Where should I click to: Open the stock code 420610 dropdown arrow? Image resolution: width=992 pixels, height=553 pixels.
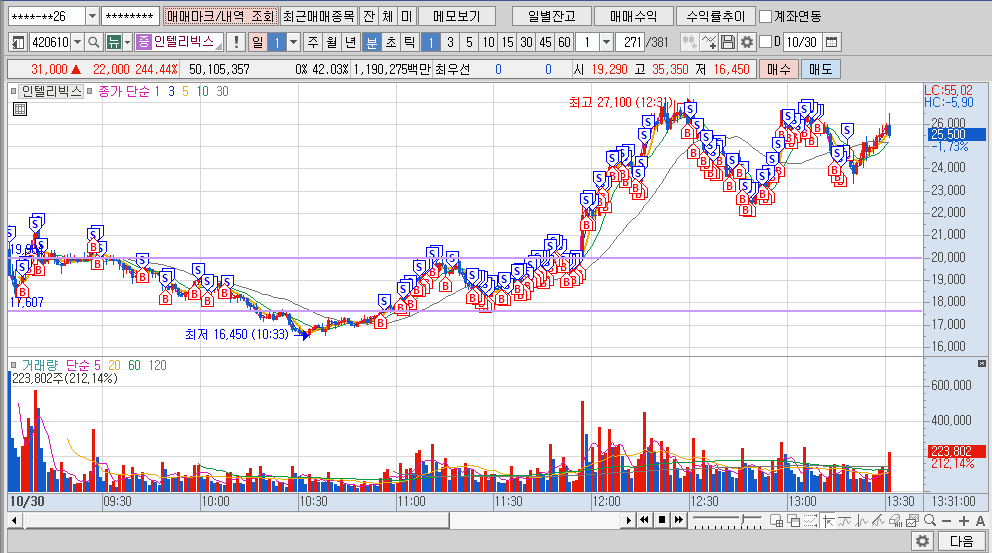click(77, 42)
